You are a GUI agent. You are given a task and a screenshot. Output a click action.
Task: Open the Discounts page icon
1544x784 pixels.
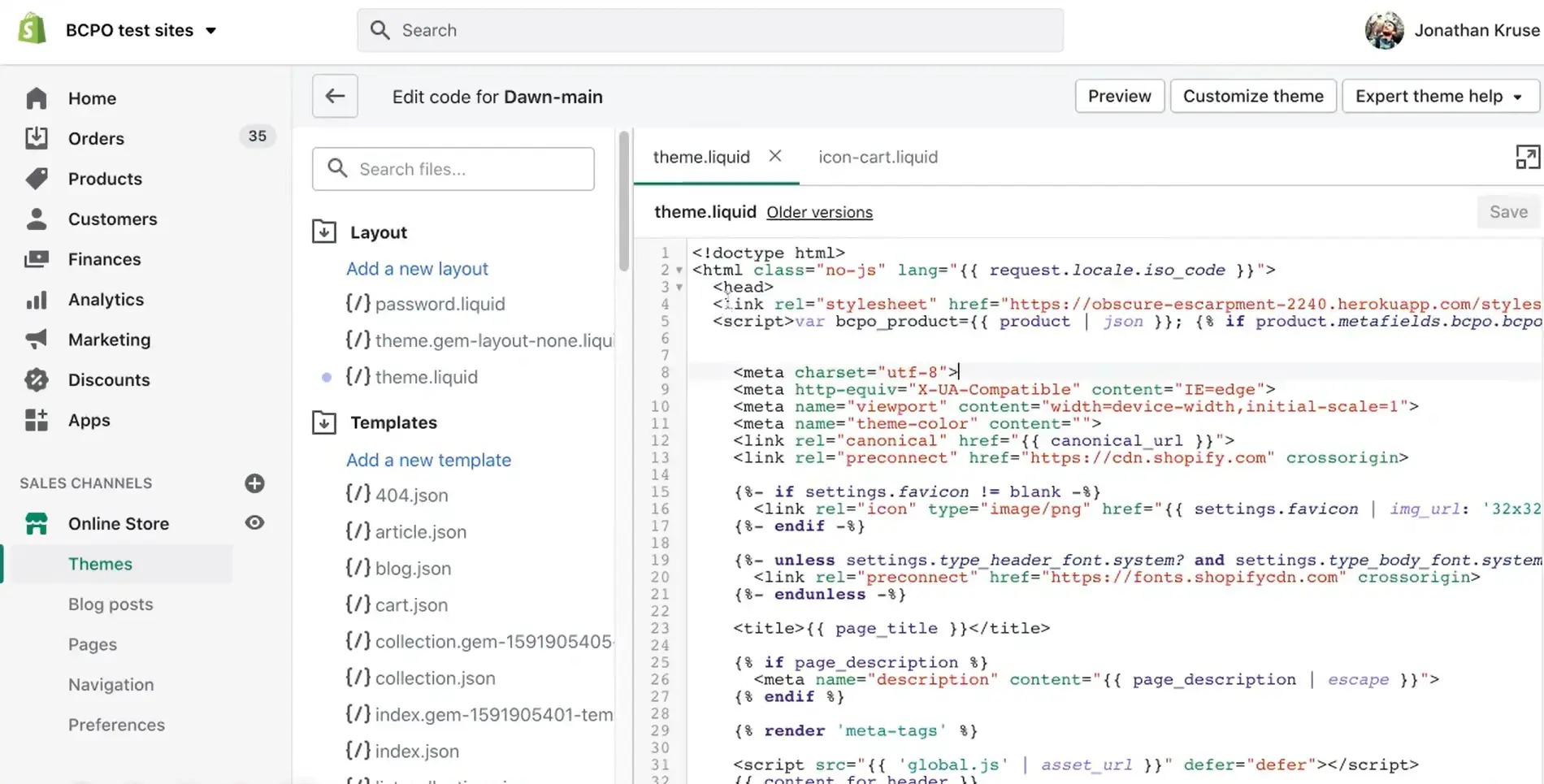click(x=37, y=379)
